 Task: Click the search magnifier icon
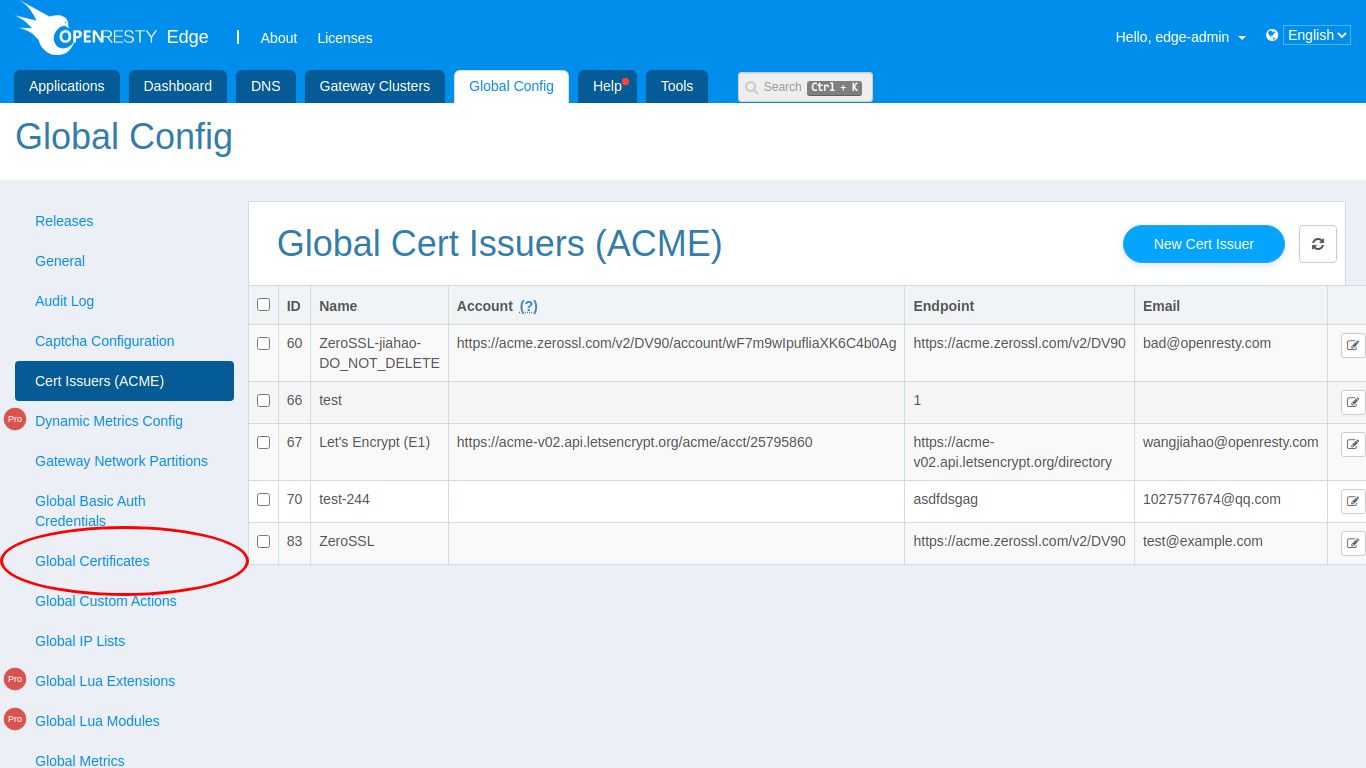point(751,87)
